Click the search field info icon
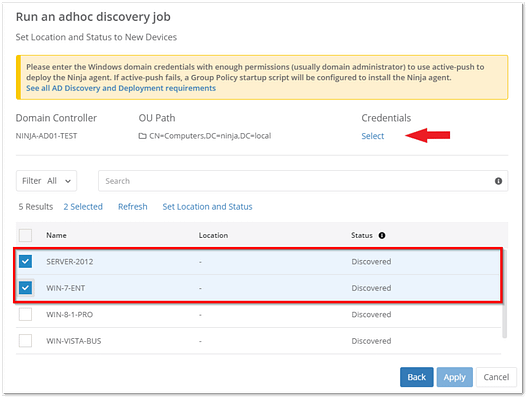The image size is (527, 398). click(x=498, y=181)
